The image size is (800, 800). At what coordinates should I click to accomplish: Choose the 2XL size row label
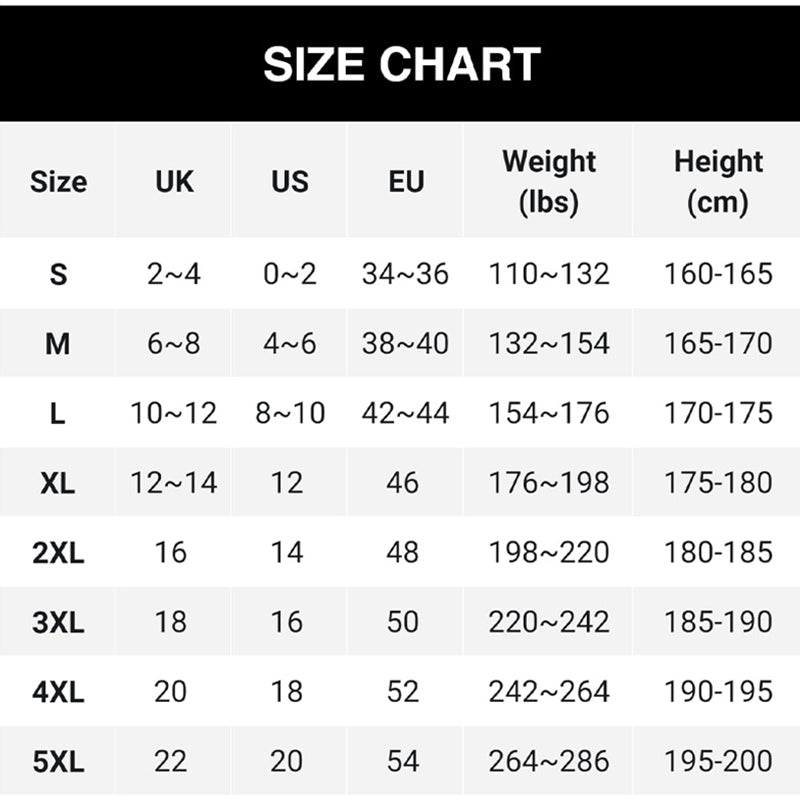click(x=58, y=552)
